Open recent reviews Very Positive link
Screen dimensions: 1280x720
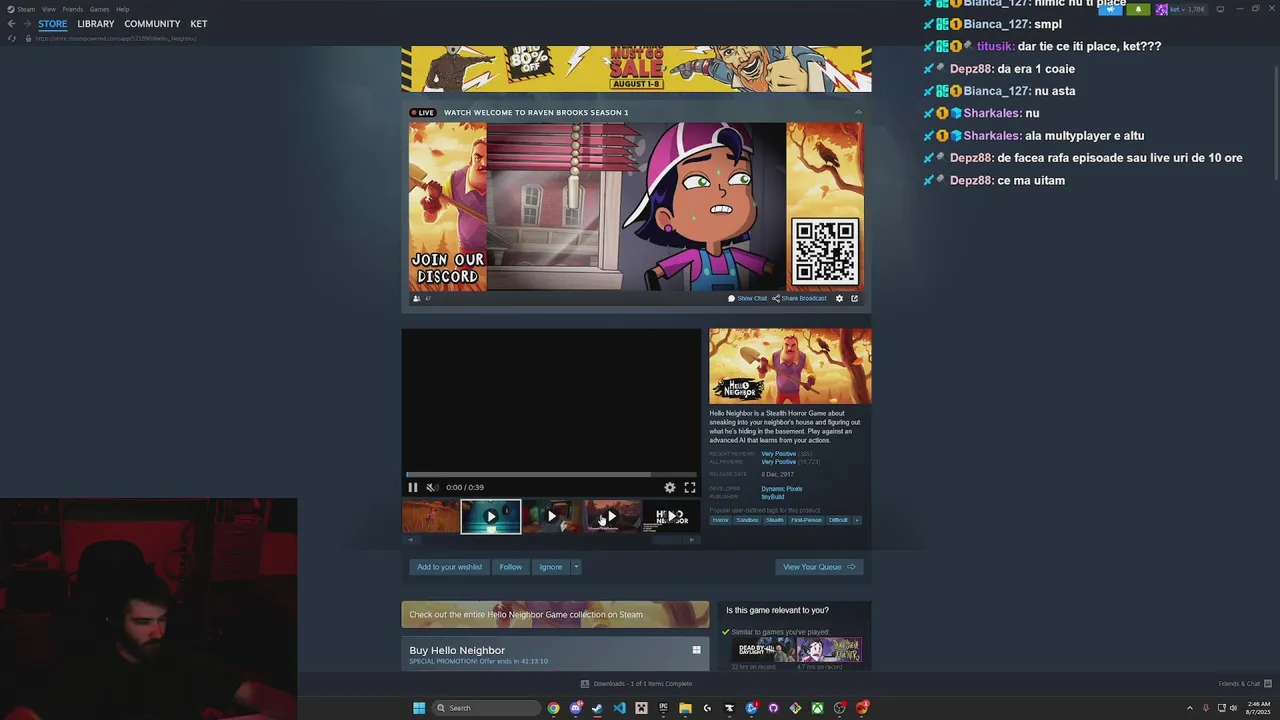pyautogui.click(x=779, y=454)
